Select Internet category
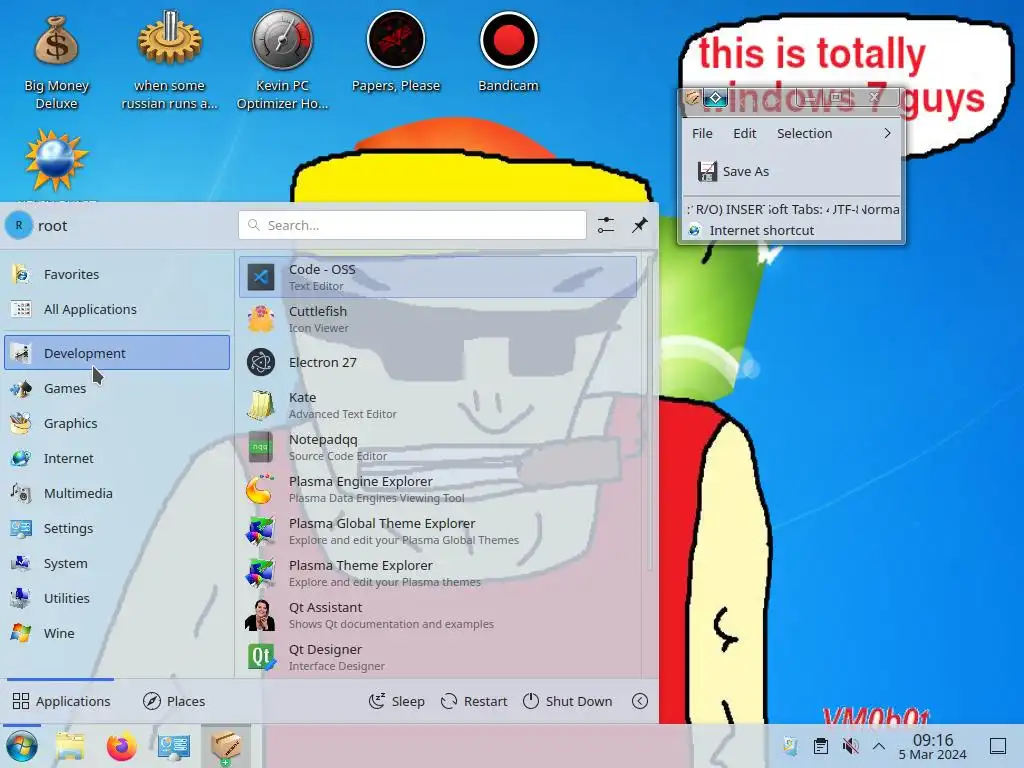Image resolution: width=1024 pixels, height=768 pixels. [117, 458]
